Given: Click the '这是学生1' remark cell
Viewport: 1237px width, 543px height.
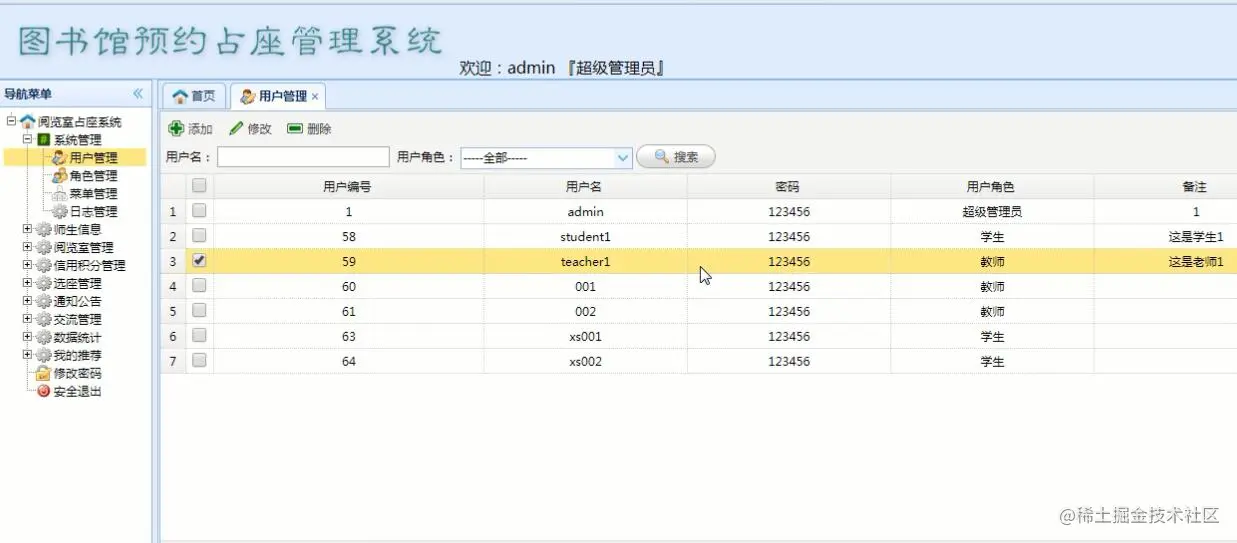Looking at the screenshot, I should tap(1196, 237).
